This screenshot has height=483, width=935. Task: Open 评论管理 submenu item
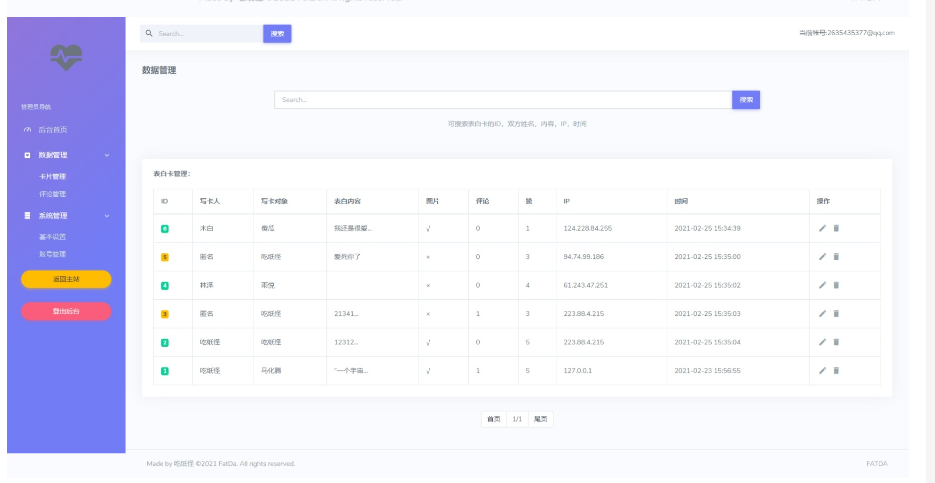point(52,194)
